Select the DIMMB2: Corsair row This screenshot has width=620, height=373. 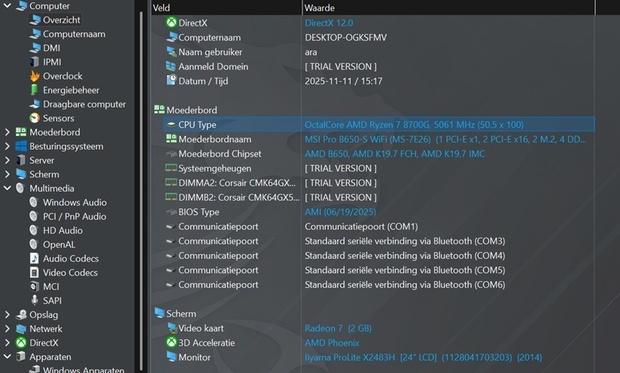point(373,197)
